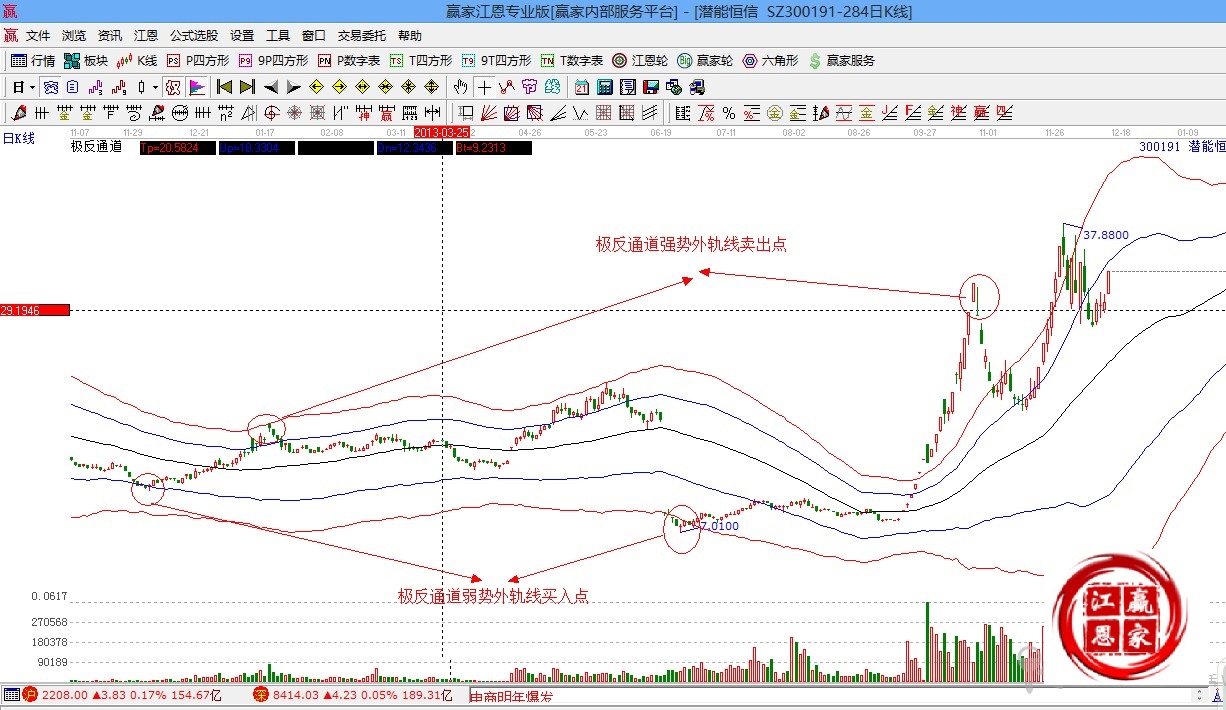
Task: Toggle the crosshair cursor button
Action: tap(485, 87)
